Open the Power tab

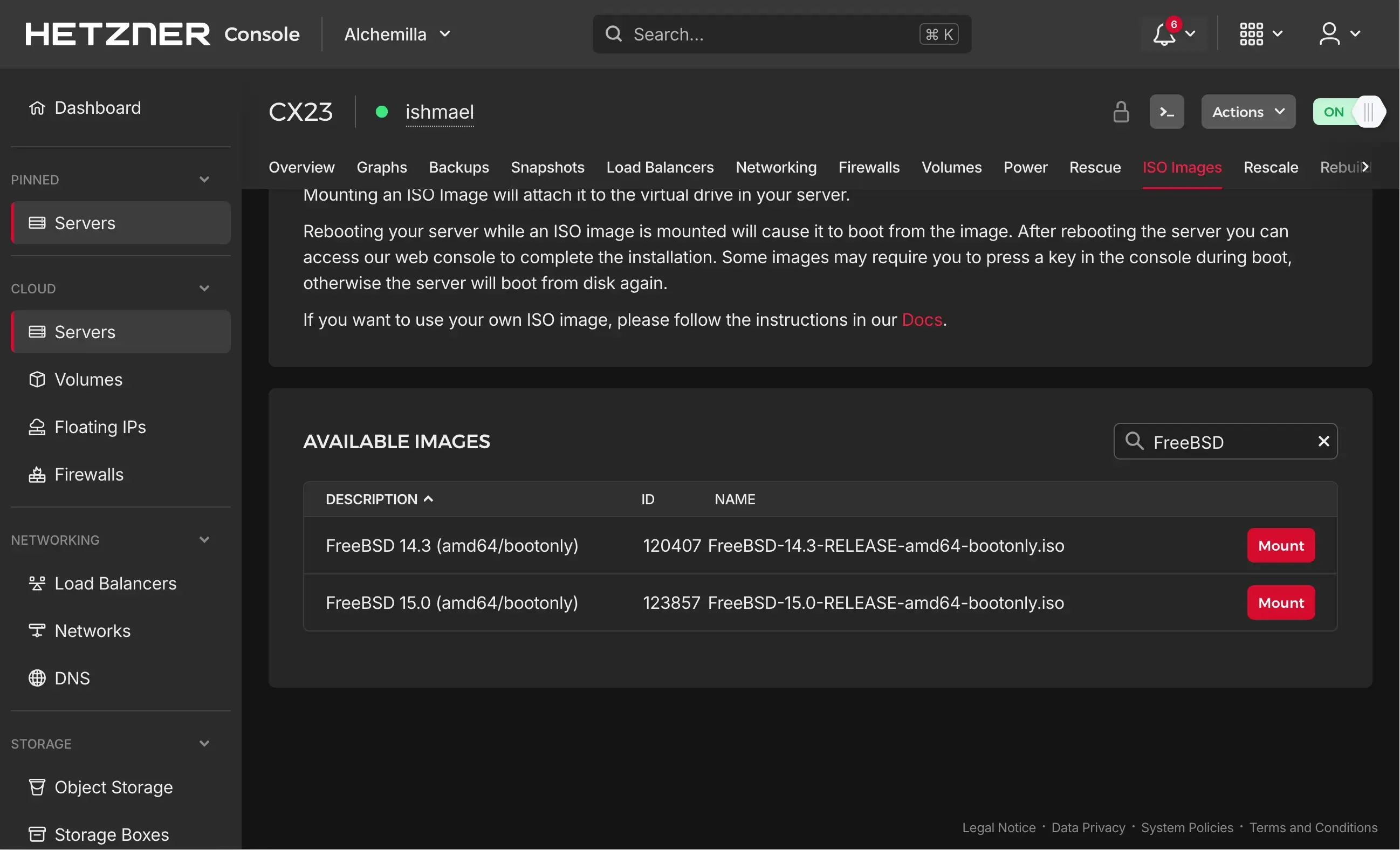point(1026,168)
